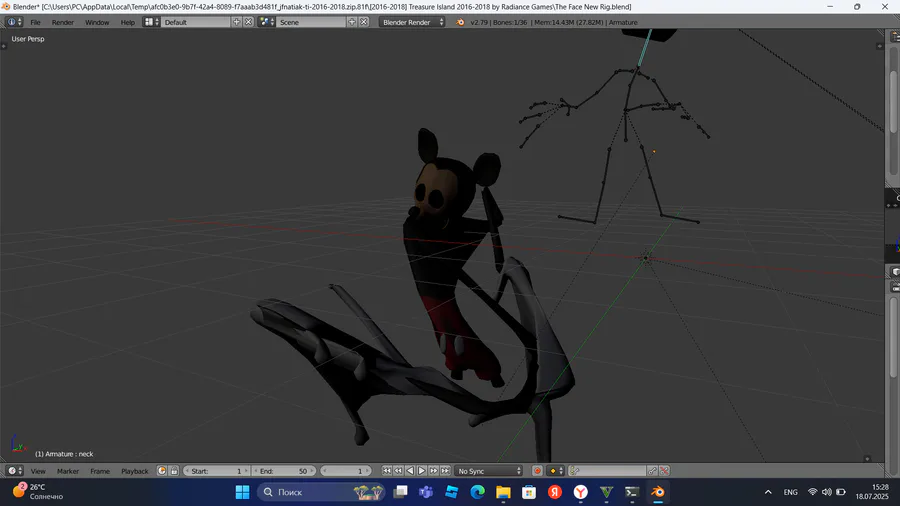Open File Explorer from taskbar

[x=503, y=492]
